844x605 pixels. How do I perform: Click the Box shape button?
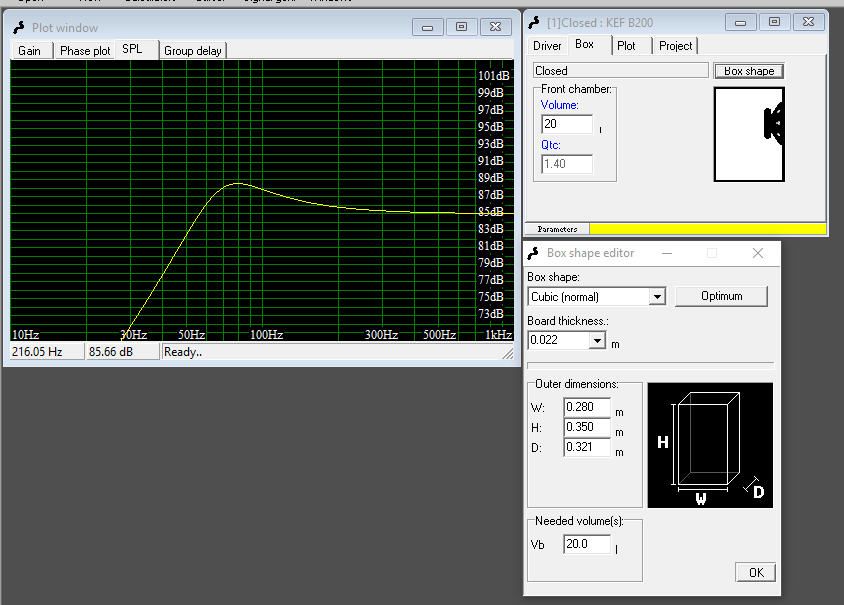[x=749, y=71]
